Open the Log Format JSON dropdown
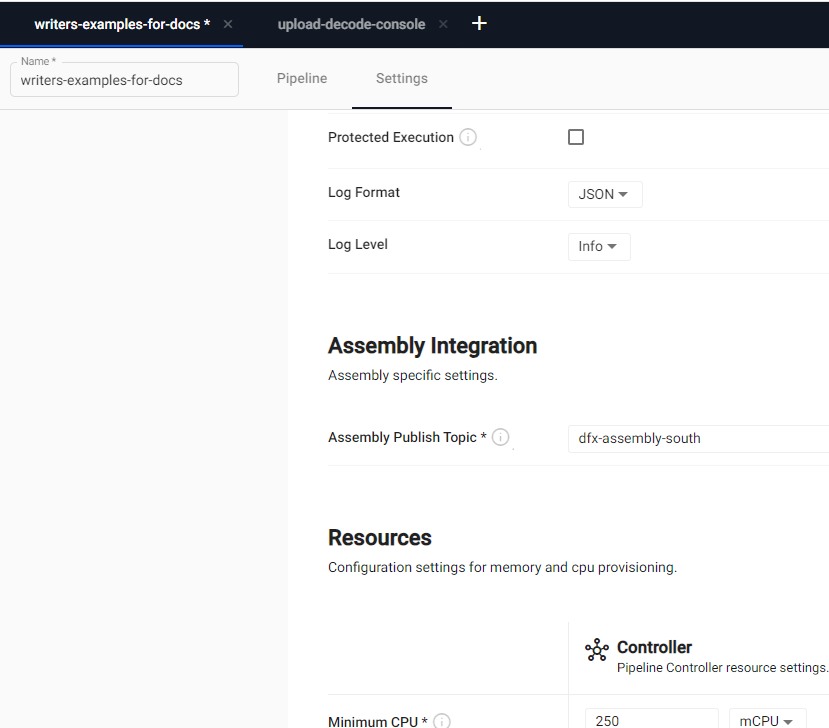This screenshot has height=728, width=829. [604, 194]
